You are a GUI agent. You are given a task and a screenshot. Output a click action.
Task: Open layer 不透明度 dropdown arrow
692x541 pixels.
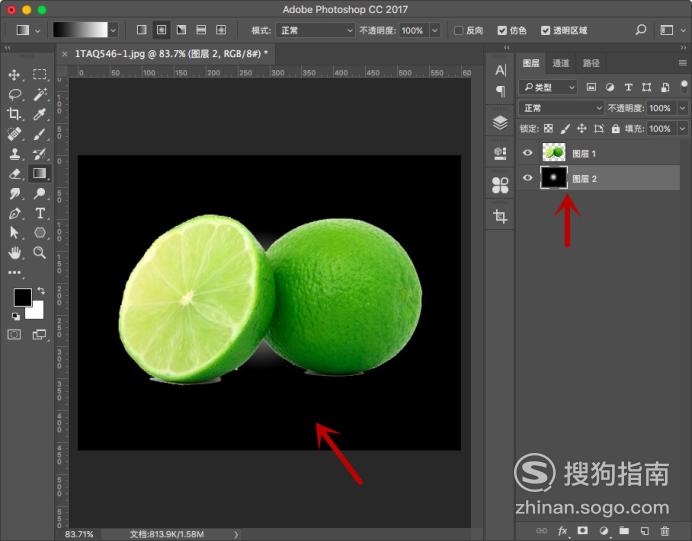coord(683,108)
